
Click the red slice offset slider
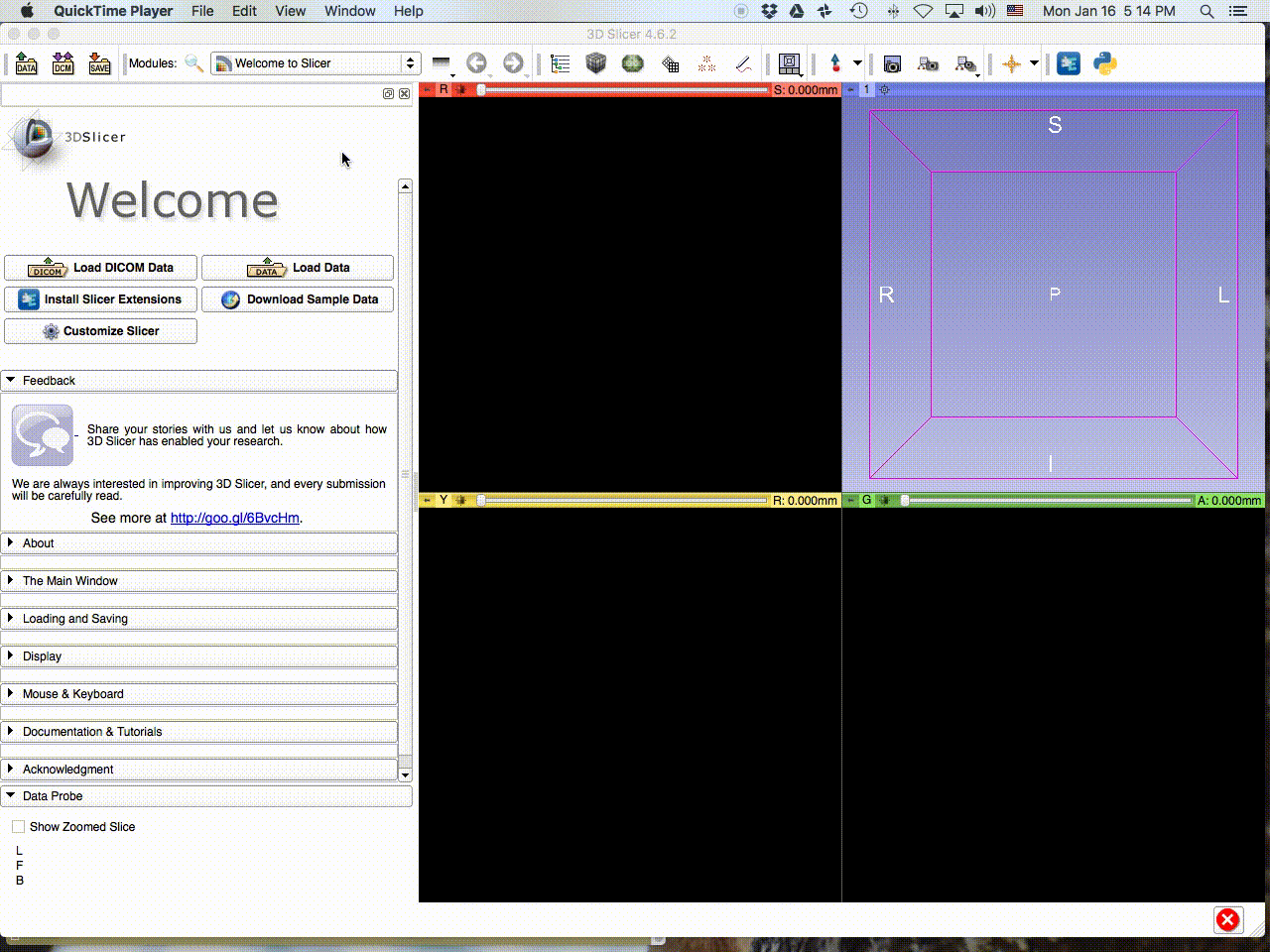pyautogui.click(x=623, y=89)
